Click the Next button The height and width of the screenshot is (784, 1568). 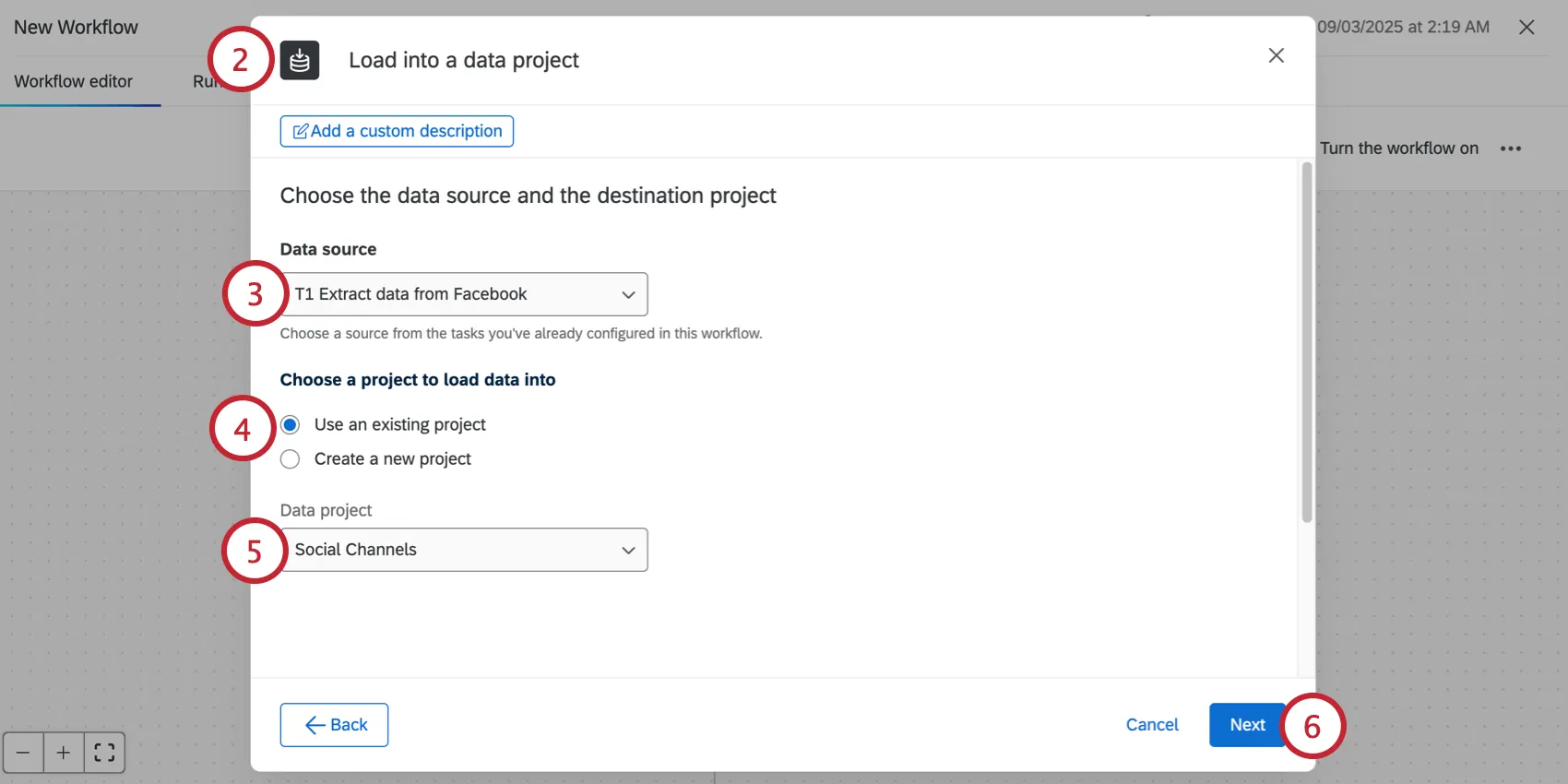1246,725
